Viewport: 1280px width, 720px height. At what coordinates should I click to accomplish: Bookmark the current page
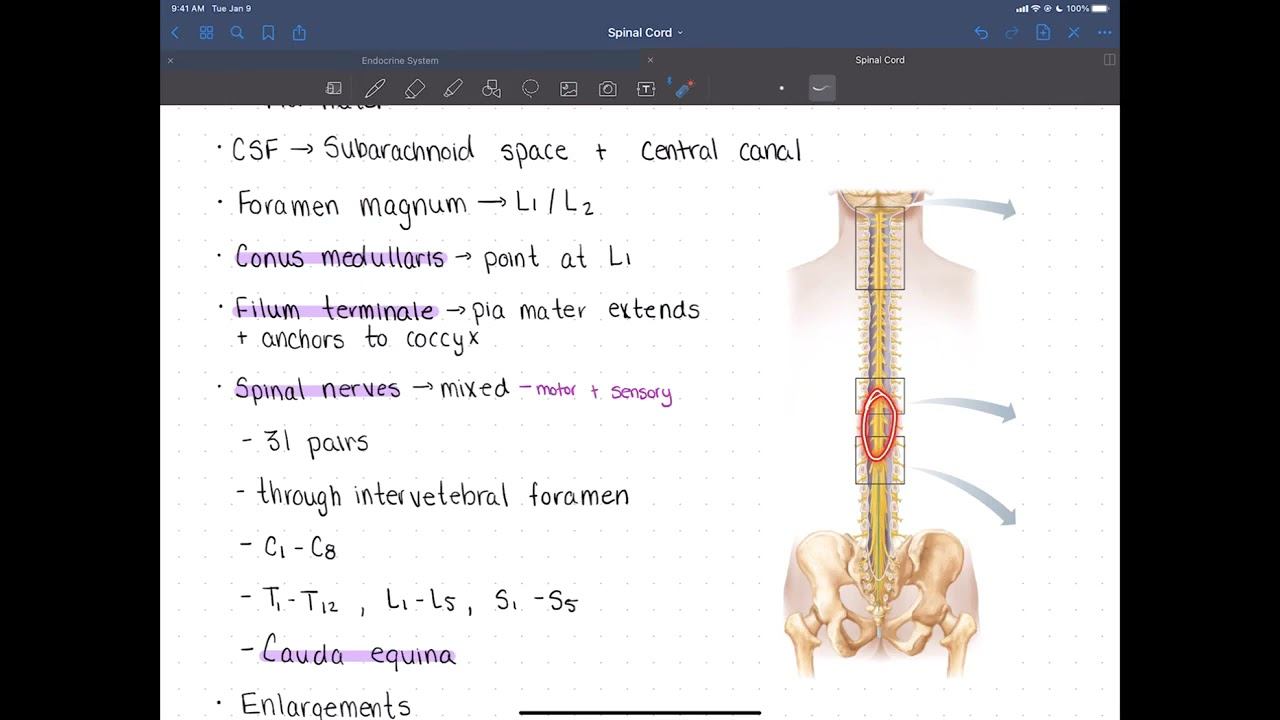[268, 33]
